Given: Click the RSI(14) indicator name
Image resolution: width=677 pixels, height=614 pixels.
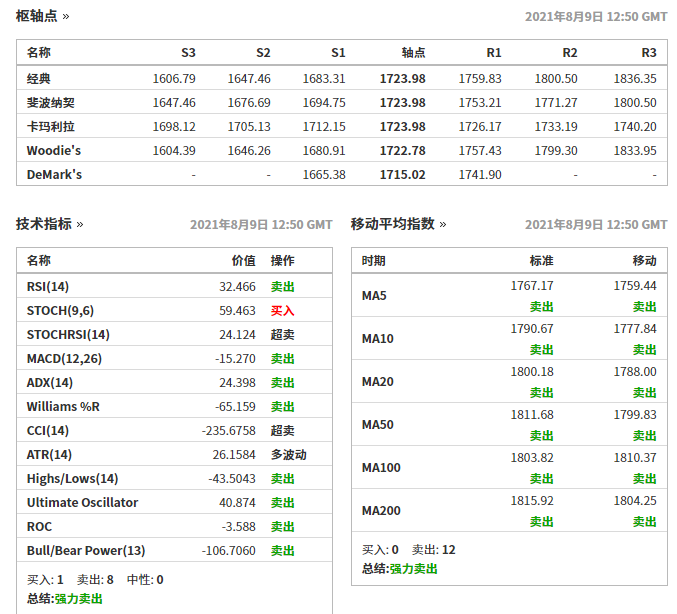Looking at the screenshot, I should [48, 287].
